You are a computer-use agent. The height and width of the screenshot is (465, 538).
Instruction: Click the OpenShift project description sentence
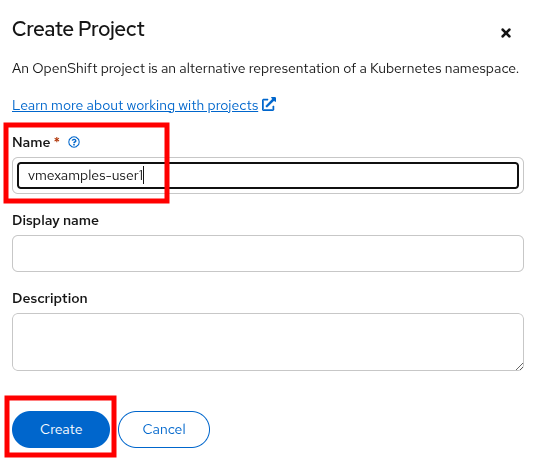[266, 69]
